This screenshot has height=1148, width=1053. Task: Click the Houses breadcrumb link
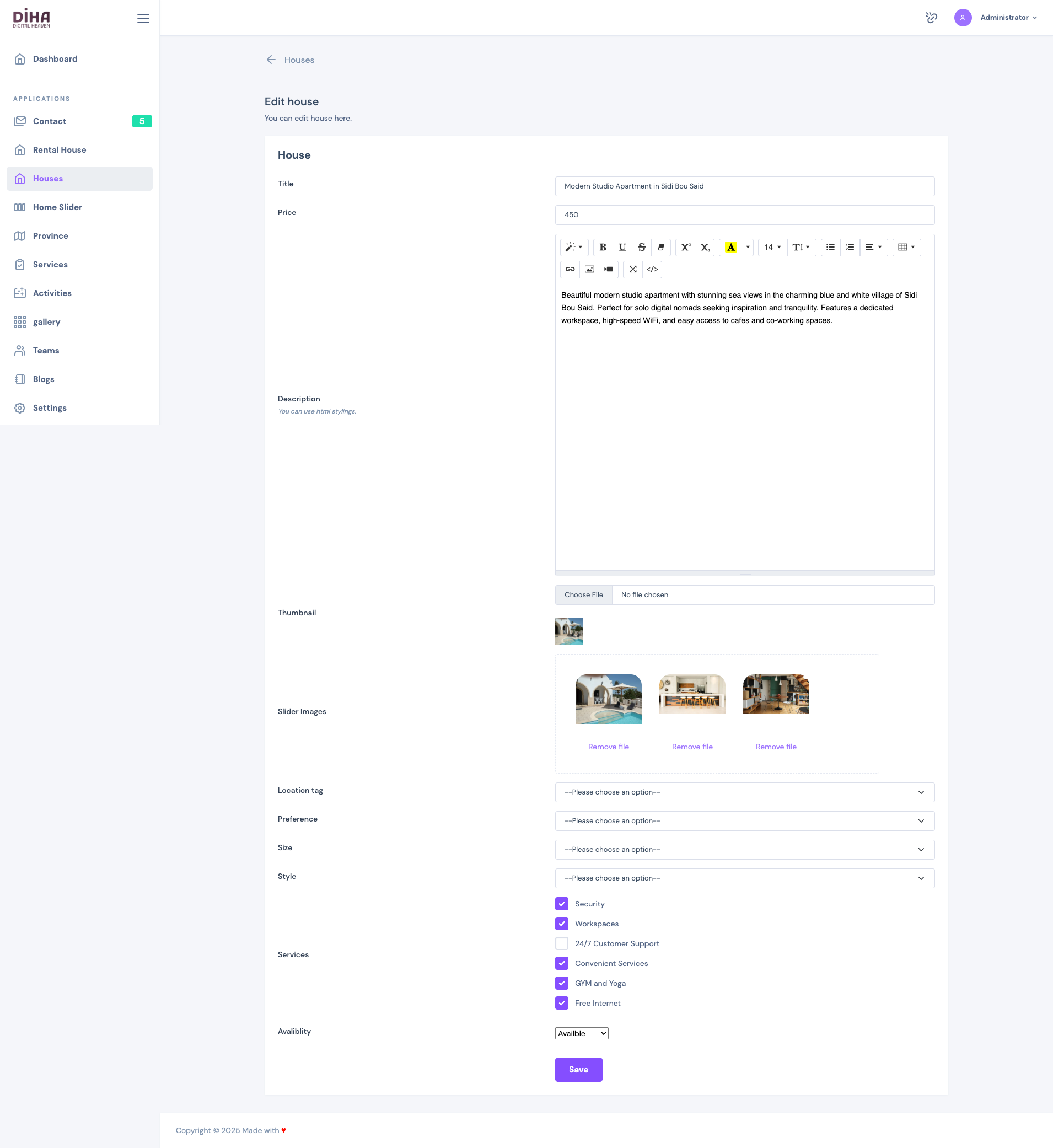point(299,60)
